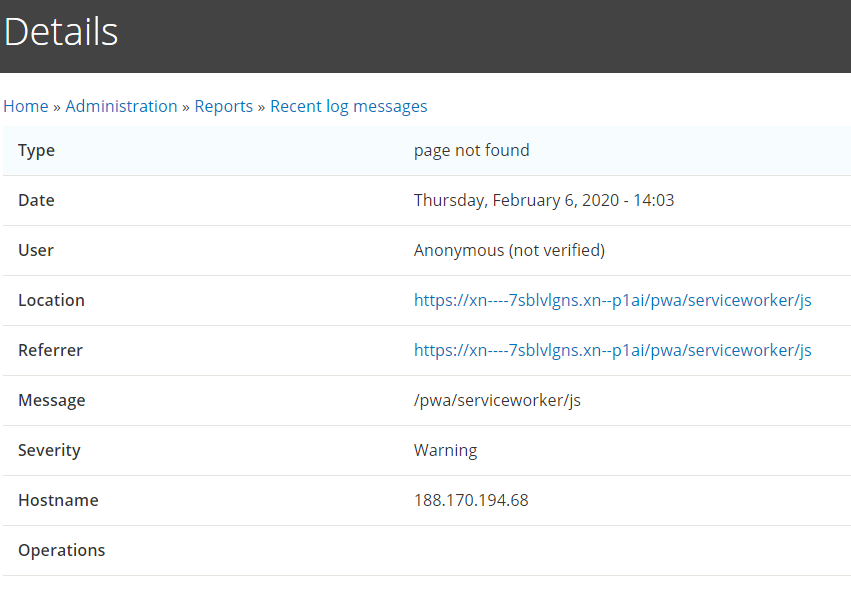Click the Thursday, February 6, 2020 date value
The width and height of the screenshot is (851, 600).
point(544,200)
